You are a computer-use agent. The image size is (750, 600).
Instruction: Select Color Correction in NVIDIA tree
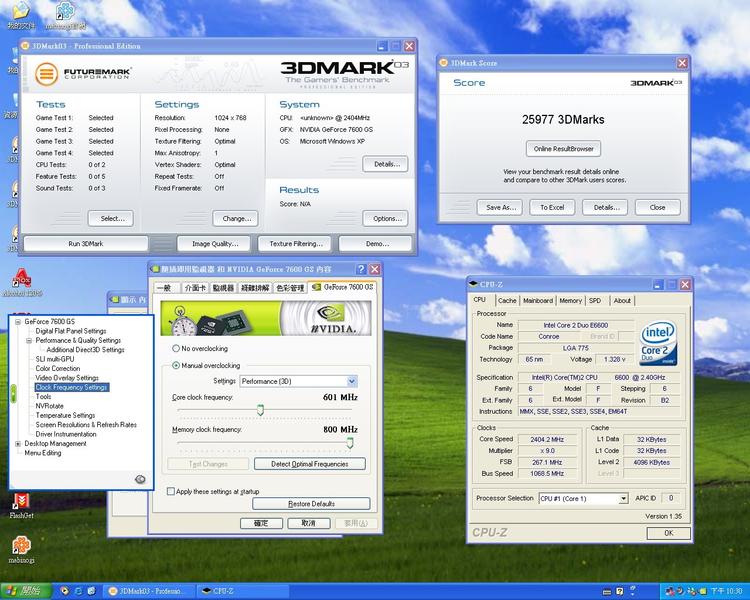57,368
